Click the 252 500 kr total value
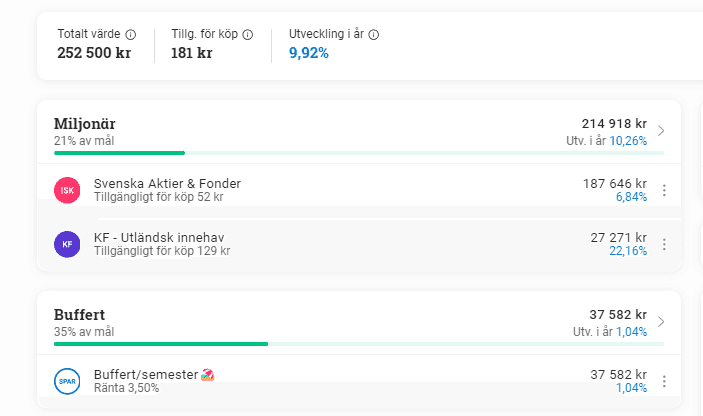703x416 pixels. click(94, 53)
